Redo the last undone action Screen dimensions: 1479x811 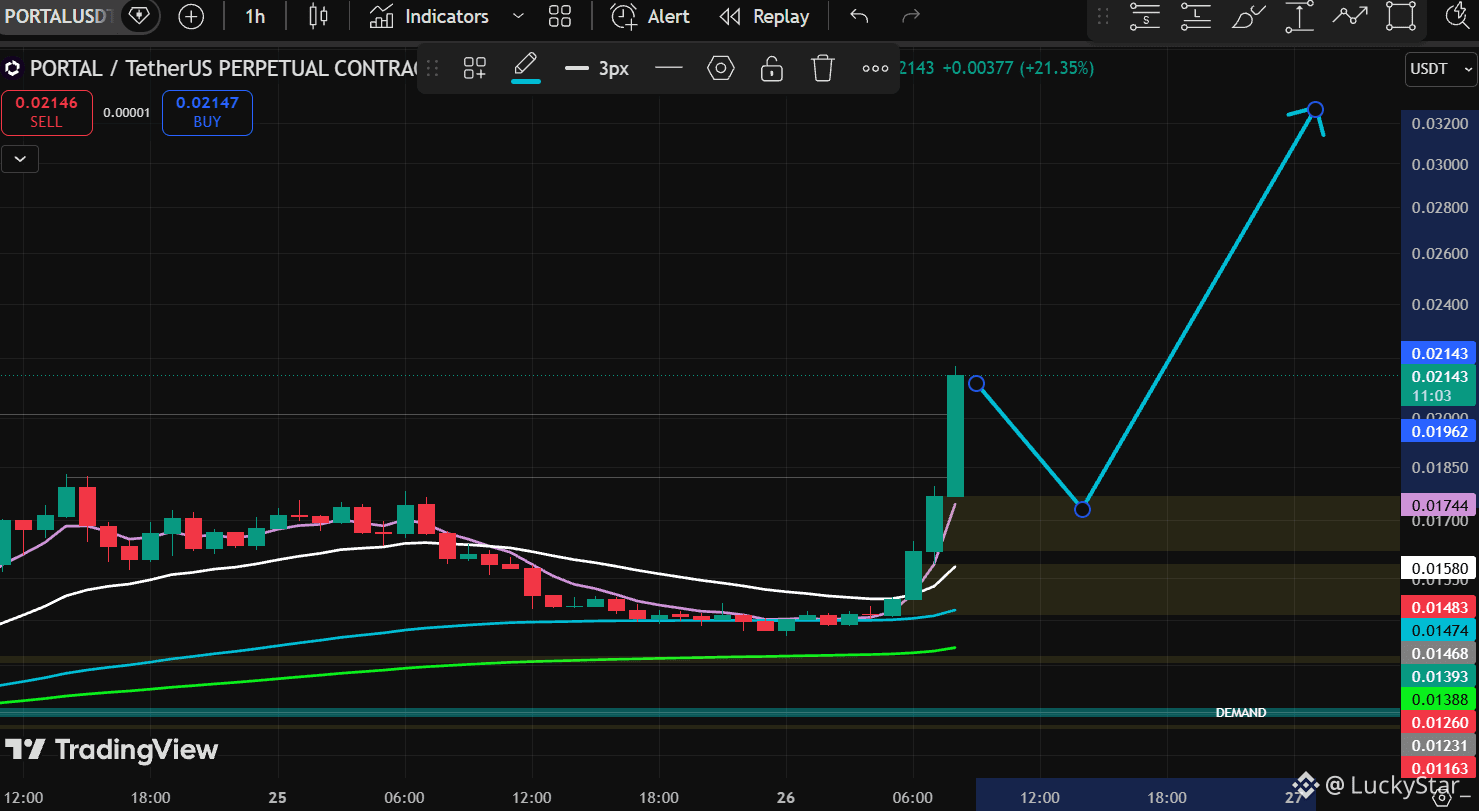pyautogui.click(x=910, y=16)
